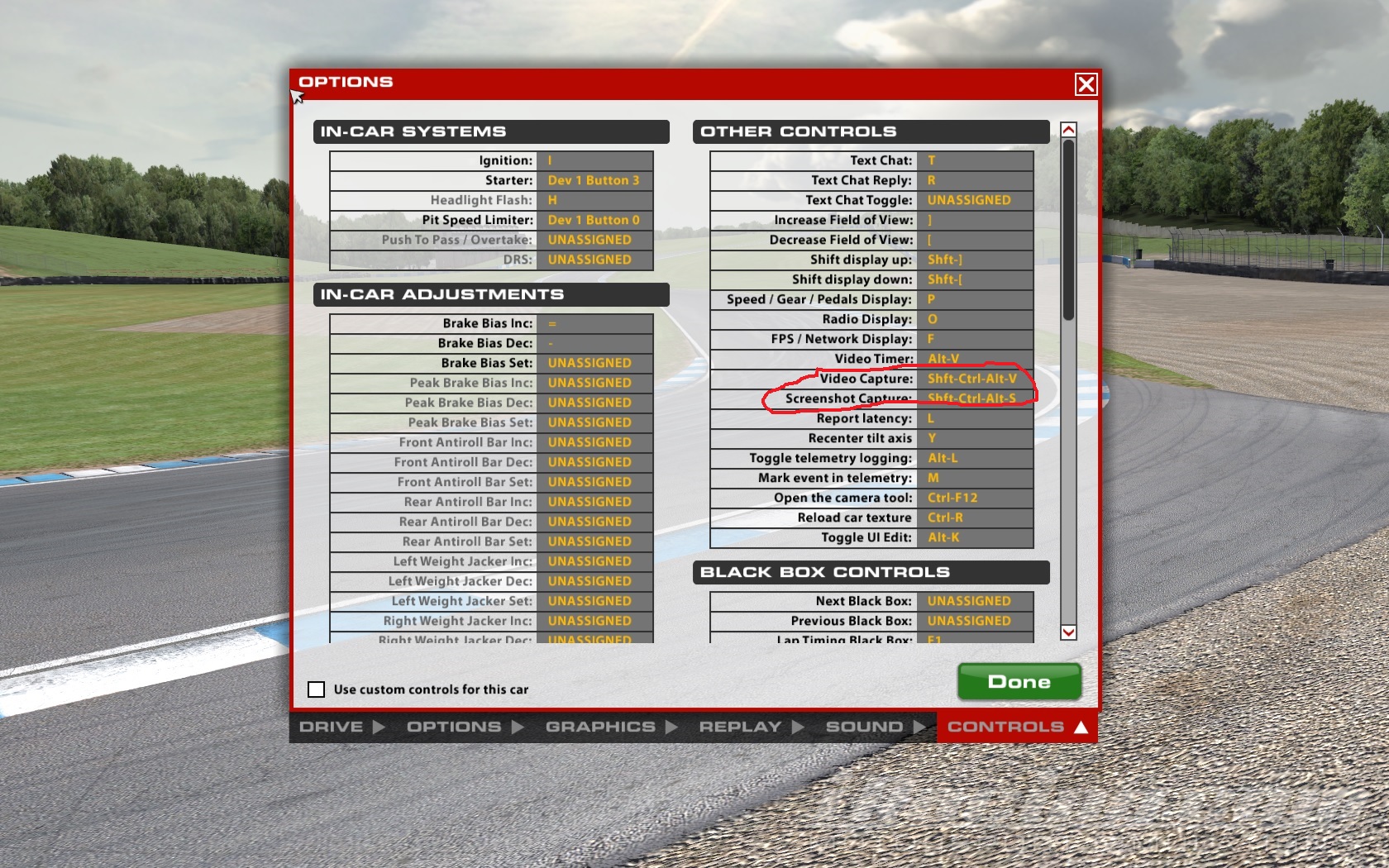Rebind the Pit Speed Limiter control

[594, 220]
